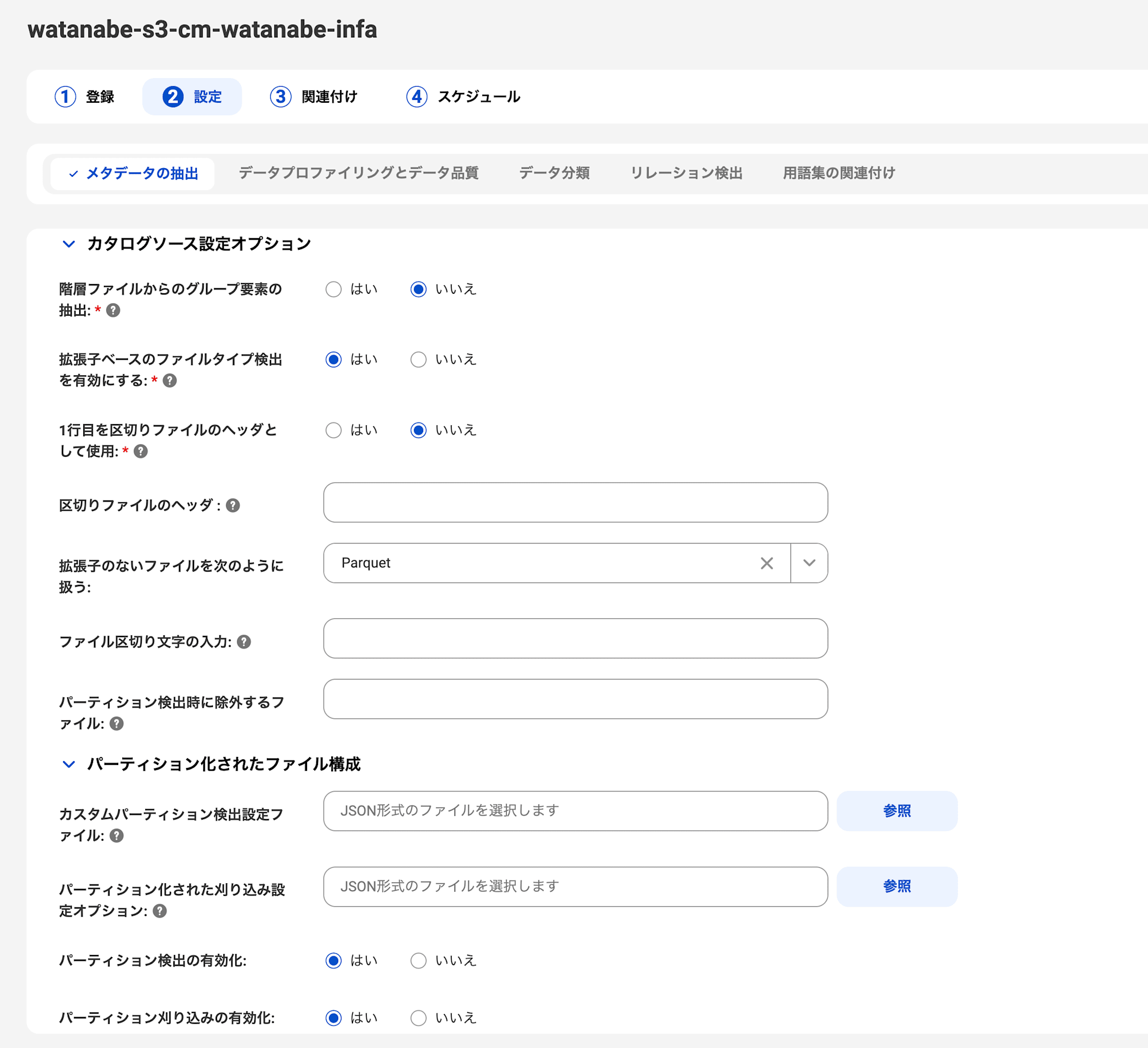Open help icon for 拡張子ベースのファイルタイプ検出
Screen dimensions: 1148x1048
(x=170, y=381)
